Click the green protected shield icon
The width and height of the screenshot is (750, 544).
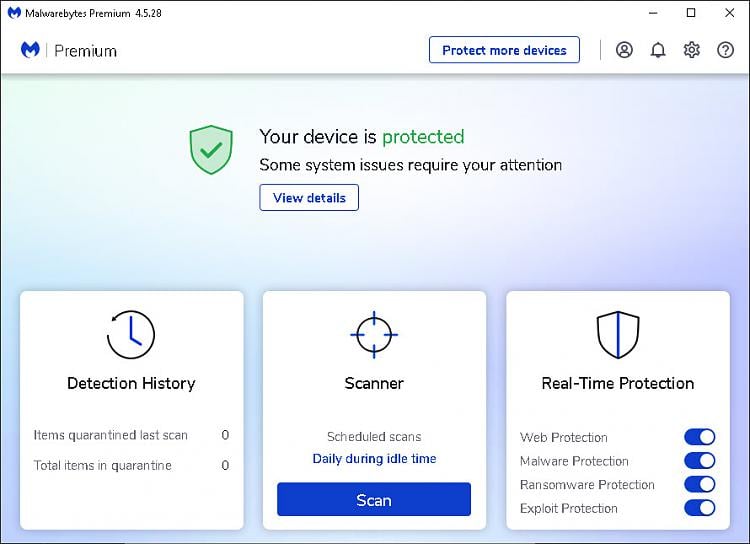click(x=211, y=150)
